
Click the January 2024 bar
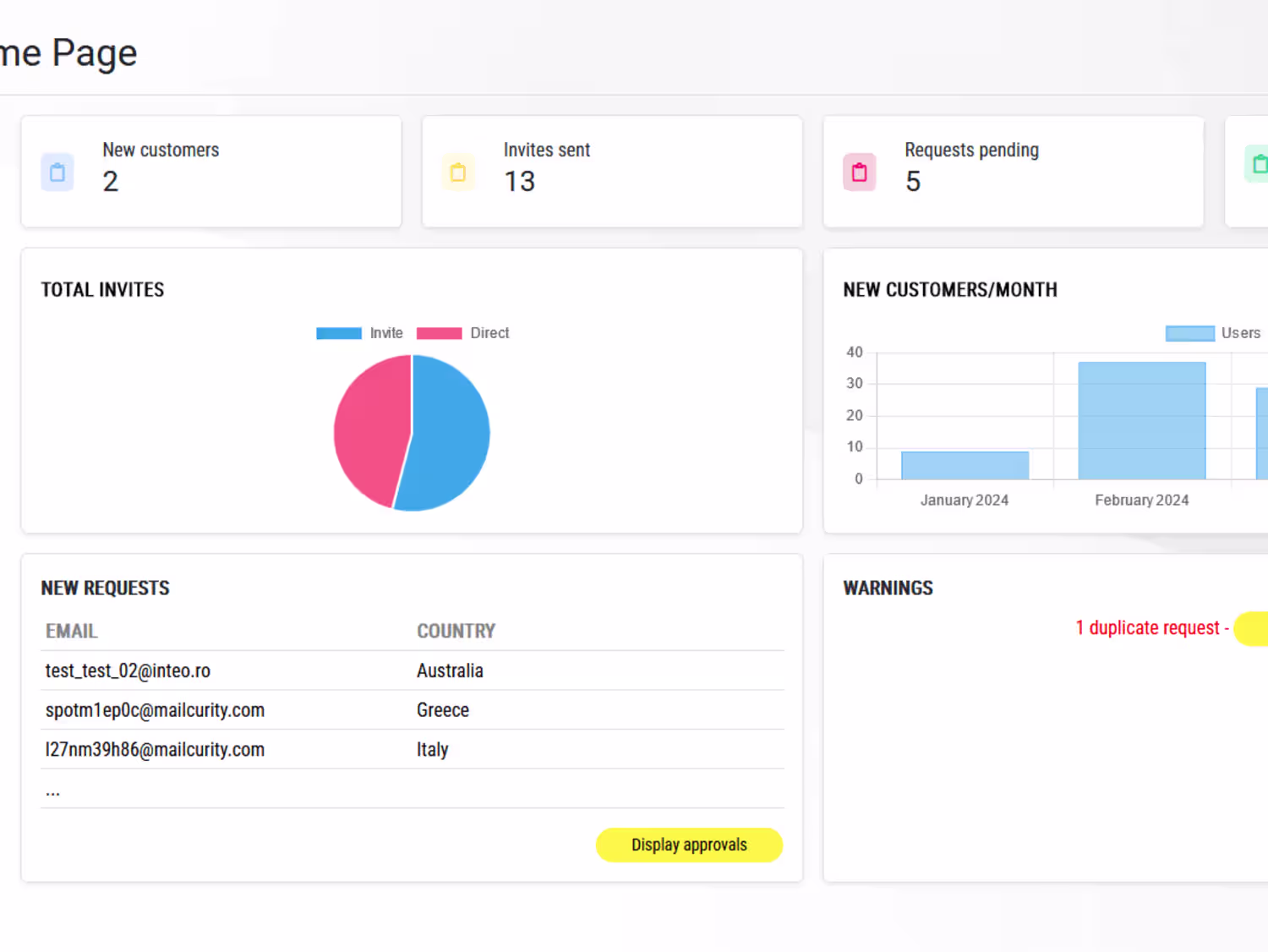tap(965, 466)
